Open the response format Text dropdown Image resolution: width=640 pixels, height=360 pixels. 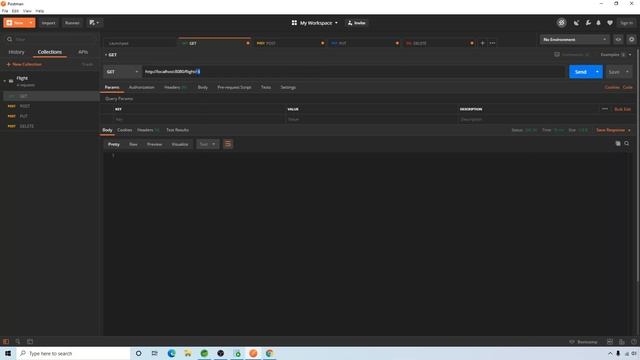(207, 144)
